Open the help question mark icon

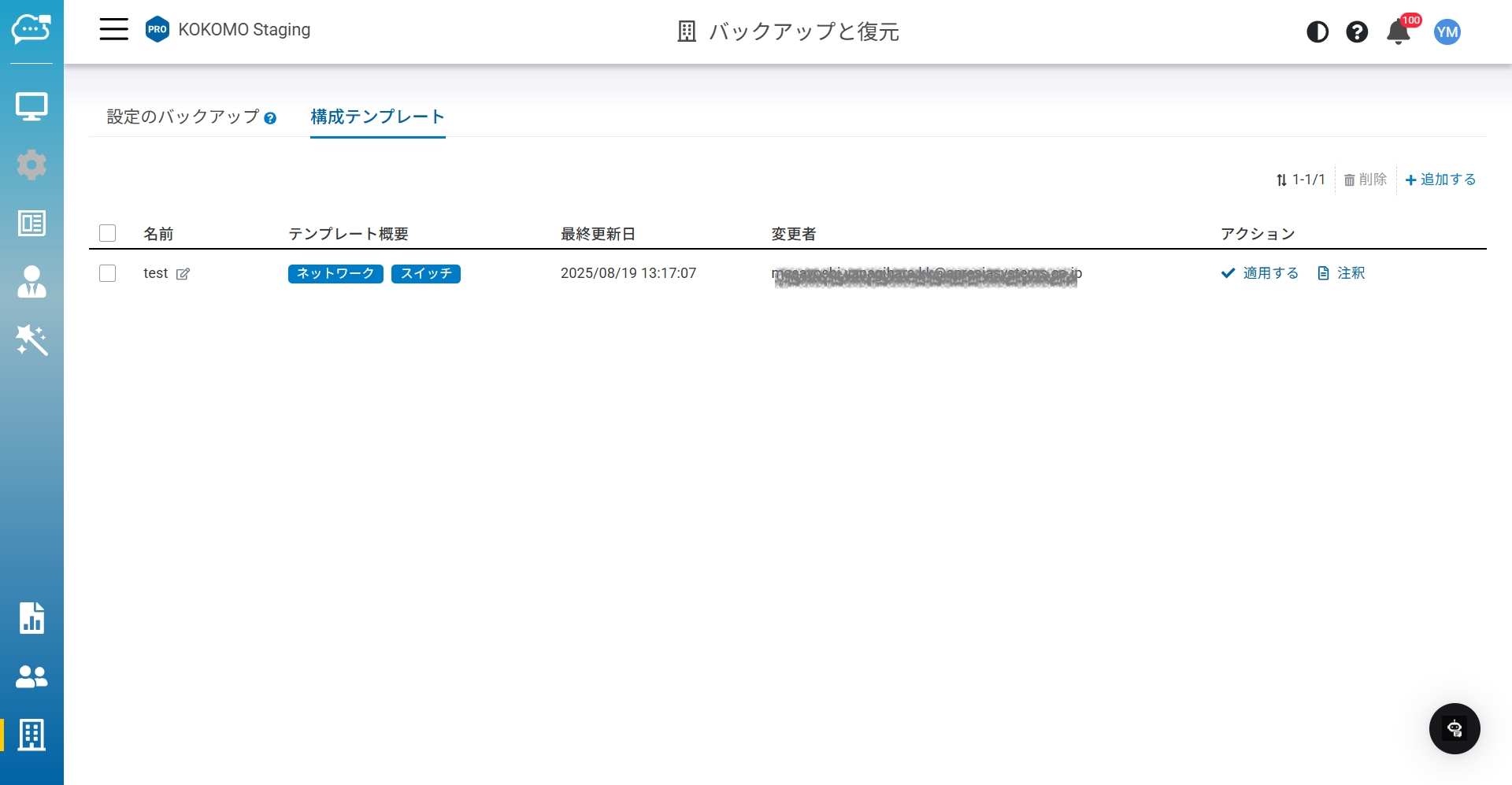click(1357, 32)
